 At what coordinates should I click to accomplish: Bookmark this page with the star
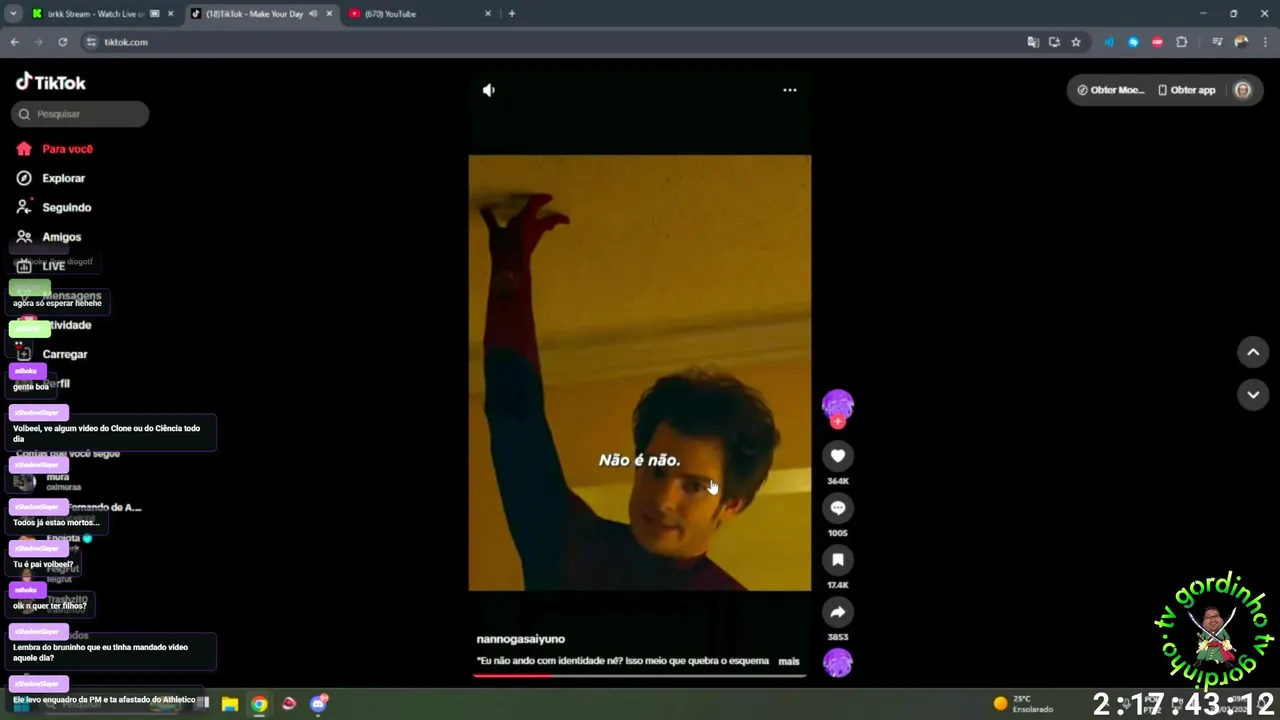point(1076,42)
